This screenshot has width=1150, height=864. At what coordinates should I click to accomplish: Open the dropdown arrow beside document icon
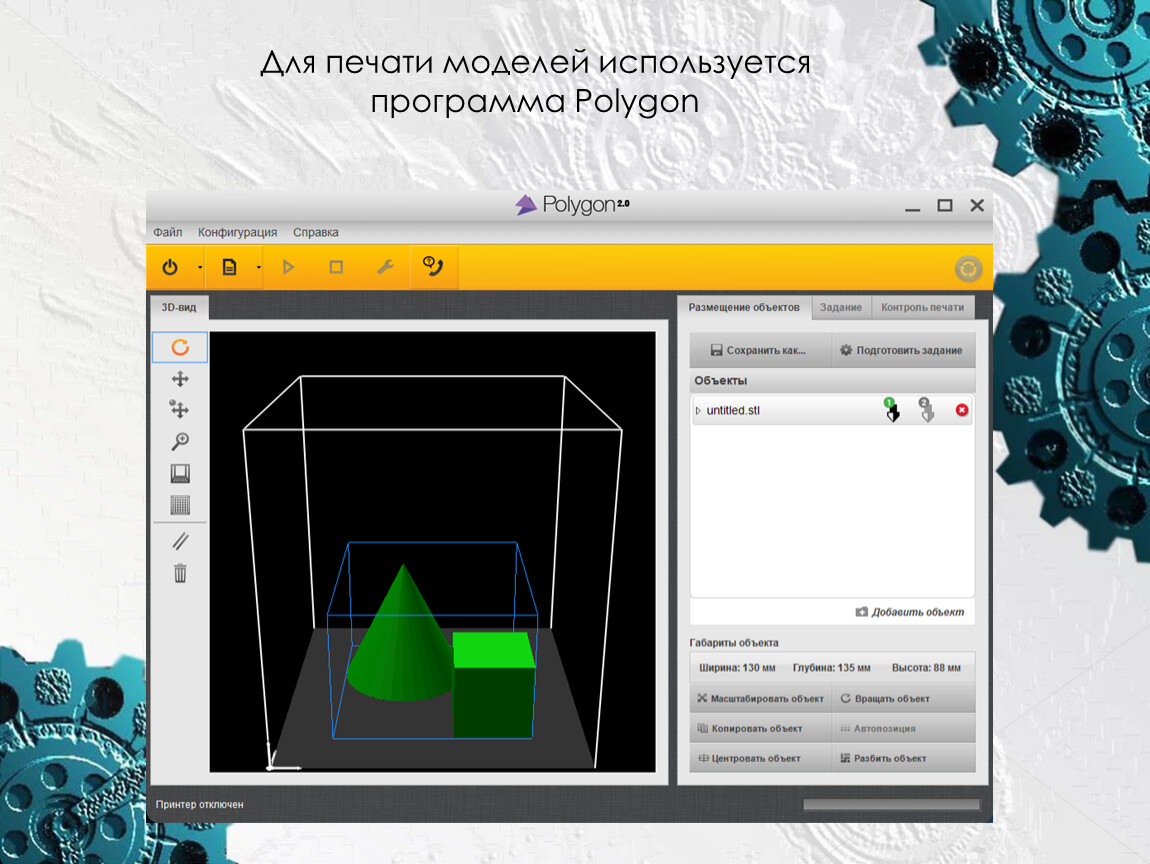[x=258, y=268]
